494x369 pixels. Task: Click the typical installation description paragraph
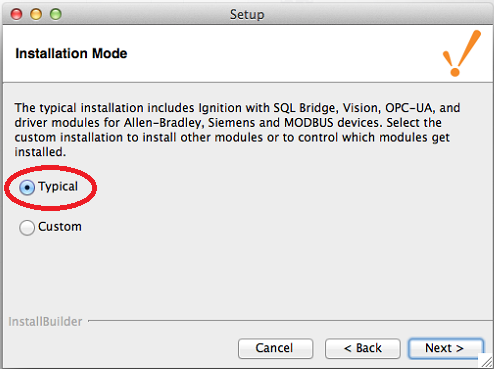(237, 130)
